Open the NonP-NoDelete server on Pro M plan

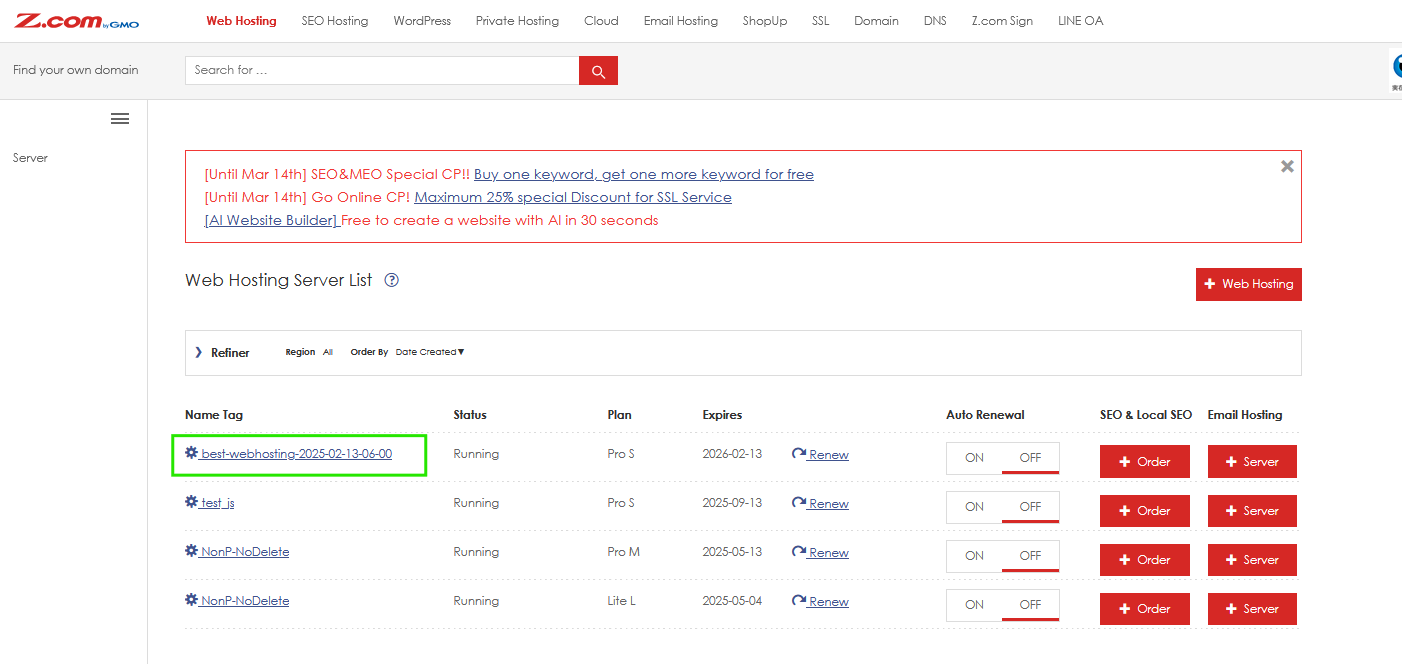(x=245, y=552)
